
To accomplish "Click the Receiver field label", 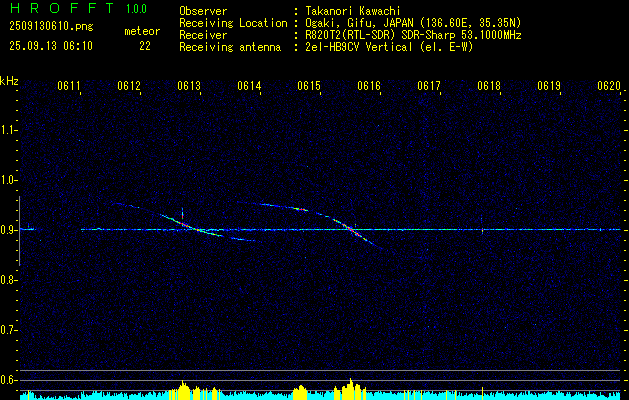I will (203, 35).
